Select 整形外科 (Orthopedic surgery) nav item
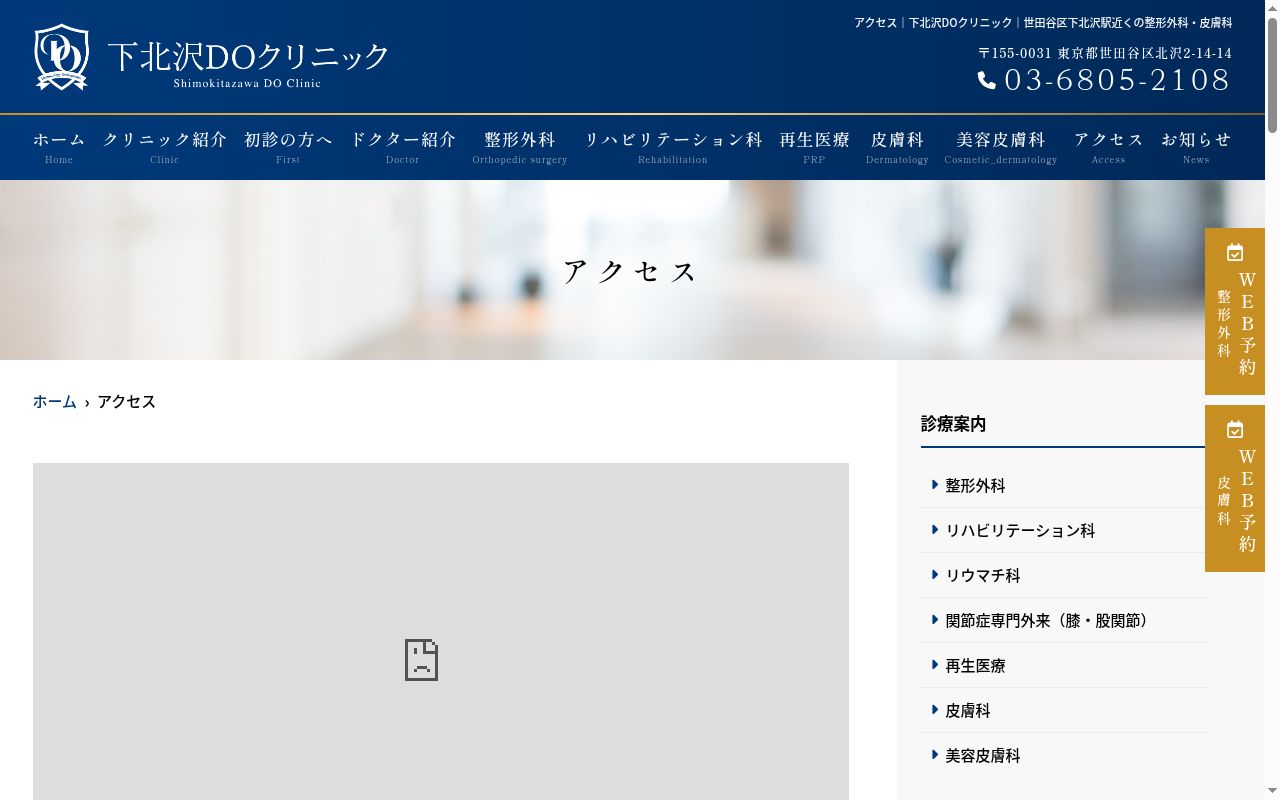This screenshot has height=800, width=1280. [x=520, y=147]
